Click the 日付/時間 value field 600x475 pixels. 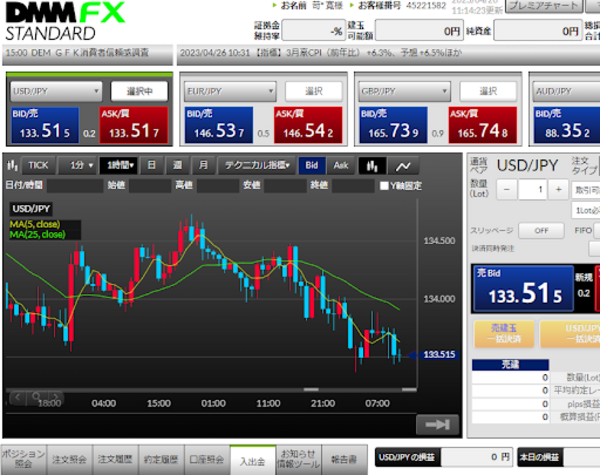pyautogui.click(x=75, y=186)
